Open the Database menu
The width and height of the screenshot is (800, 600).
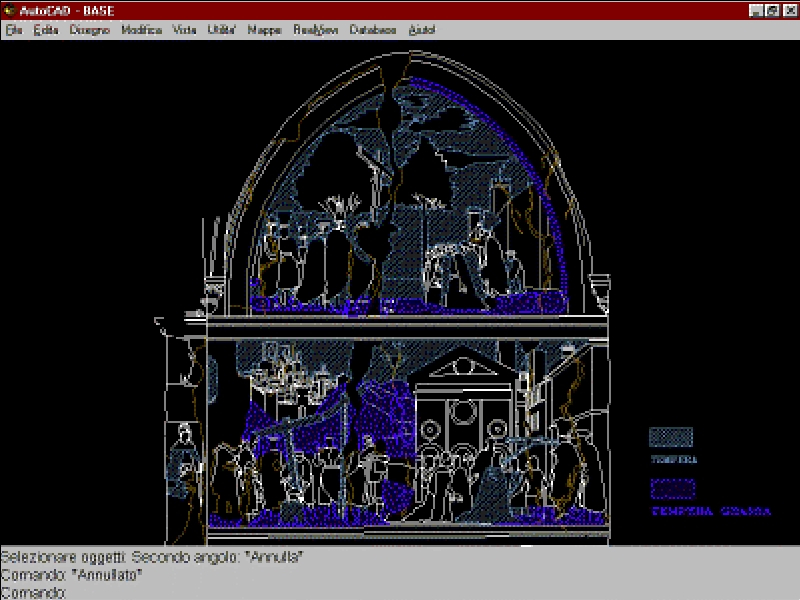[x=373, y=30]
